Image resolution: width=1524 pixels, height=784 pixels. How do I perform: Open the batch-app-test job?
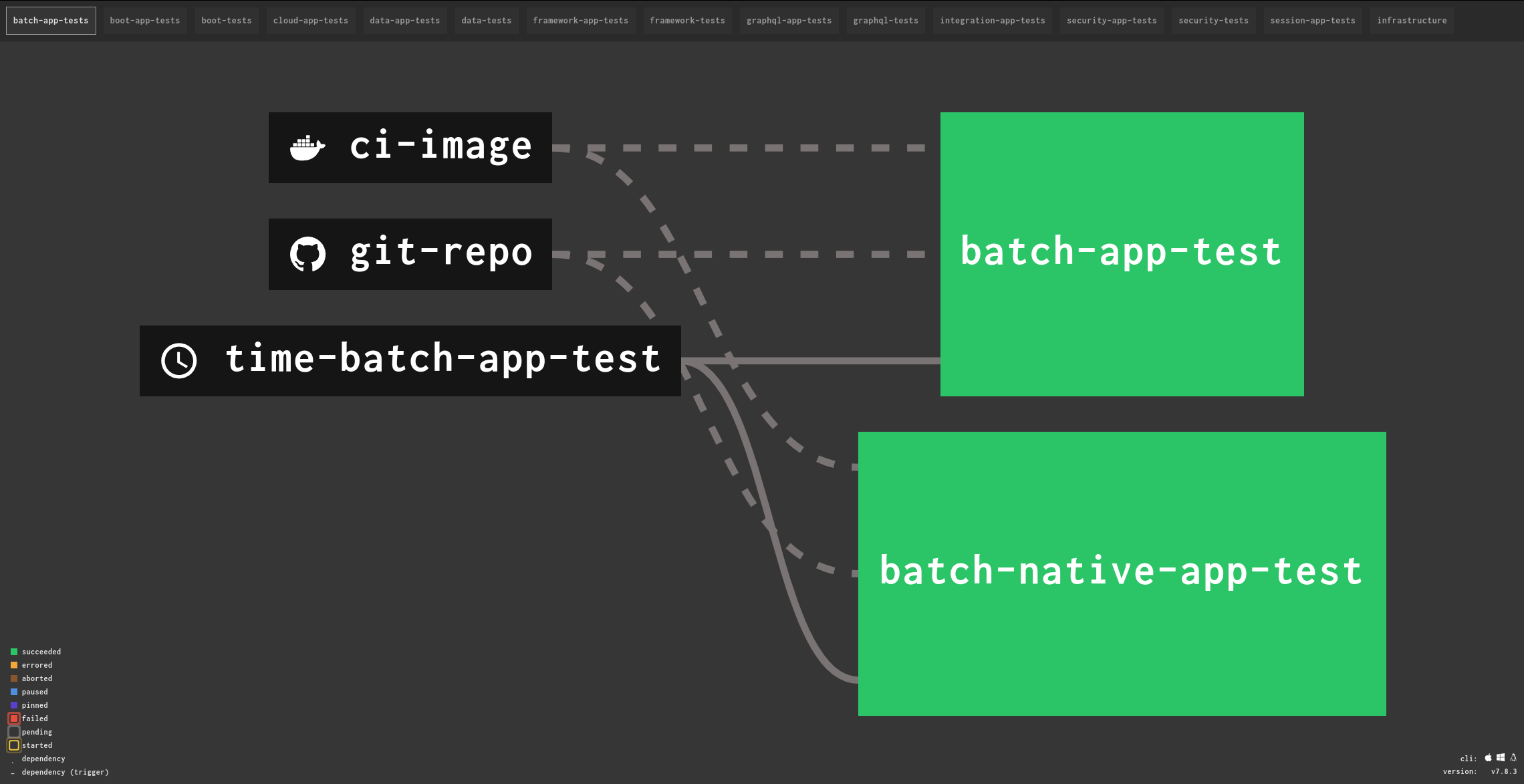pos(1122,254)
